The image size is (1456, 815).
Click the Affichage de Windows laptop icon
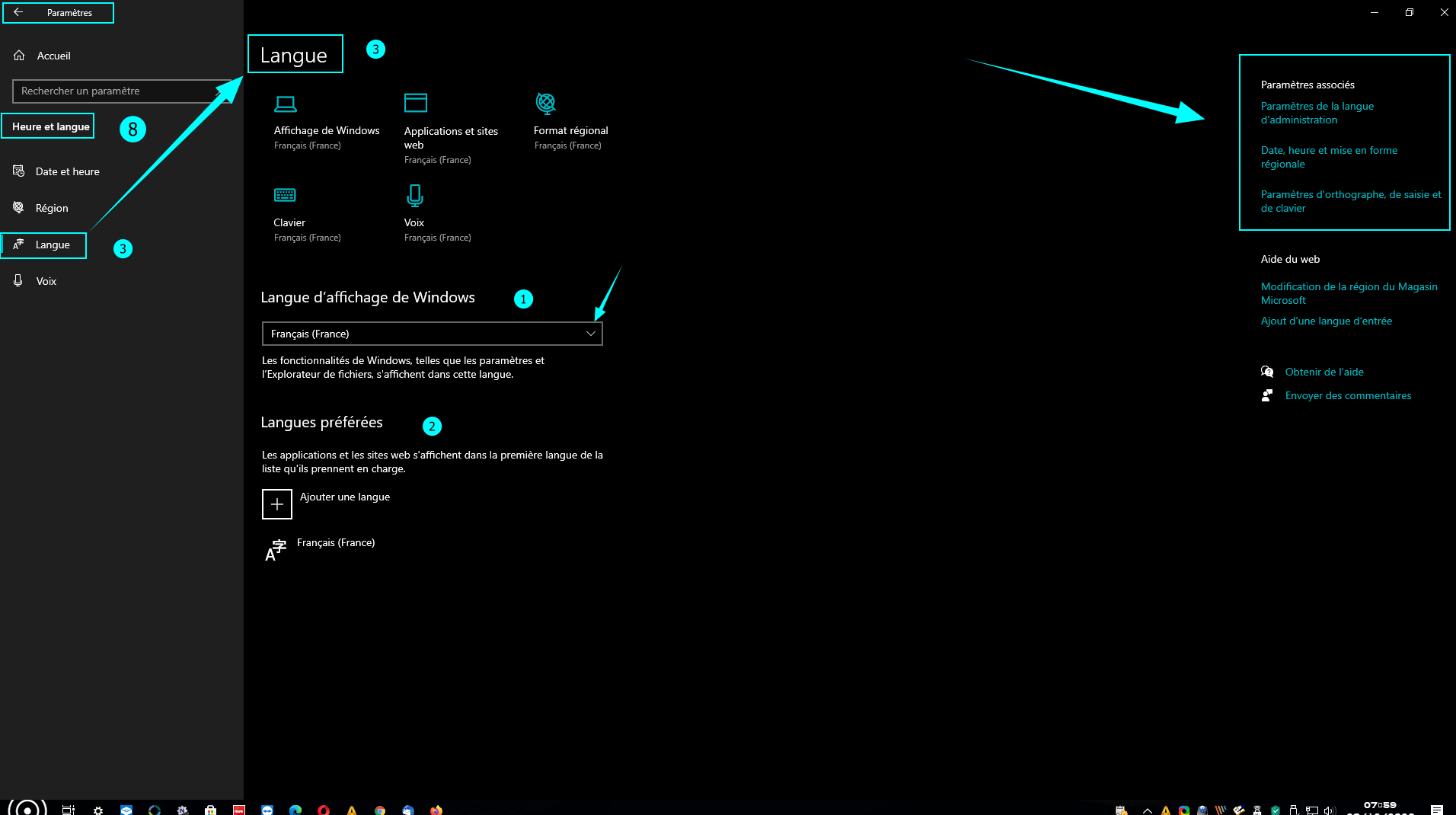click(x=286, y=104)
